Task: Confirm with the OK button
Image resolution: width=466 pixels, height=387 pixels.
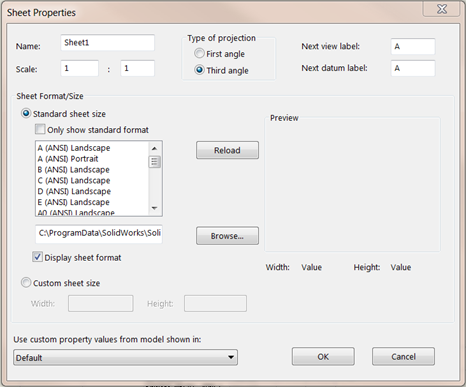Action: (x=323, y=356)
